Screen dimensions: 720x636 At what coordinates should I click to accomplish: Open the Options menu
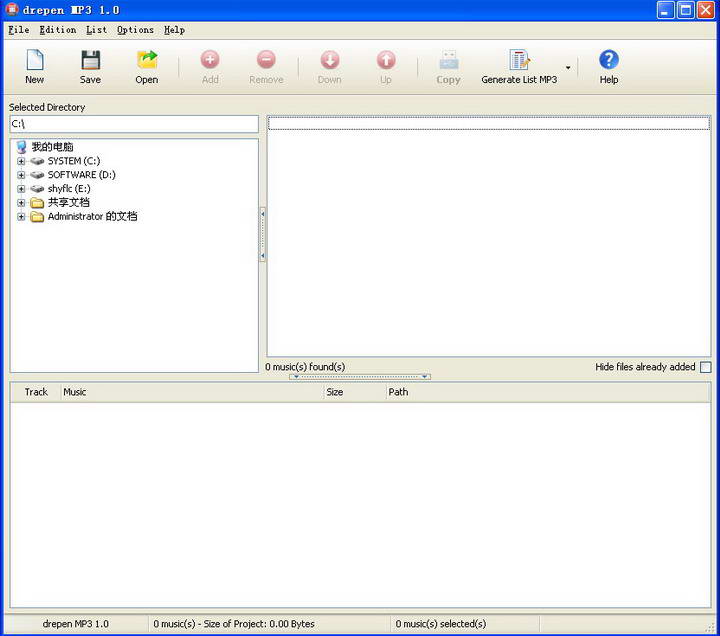click(x=135, y=30)
